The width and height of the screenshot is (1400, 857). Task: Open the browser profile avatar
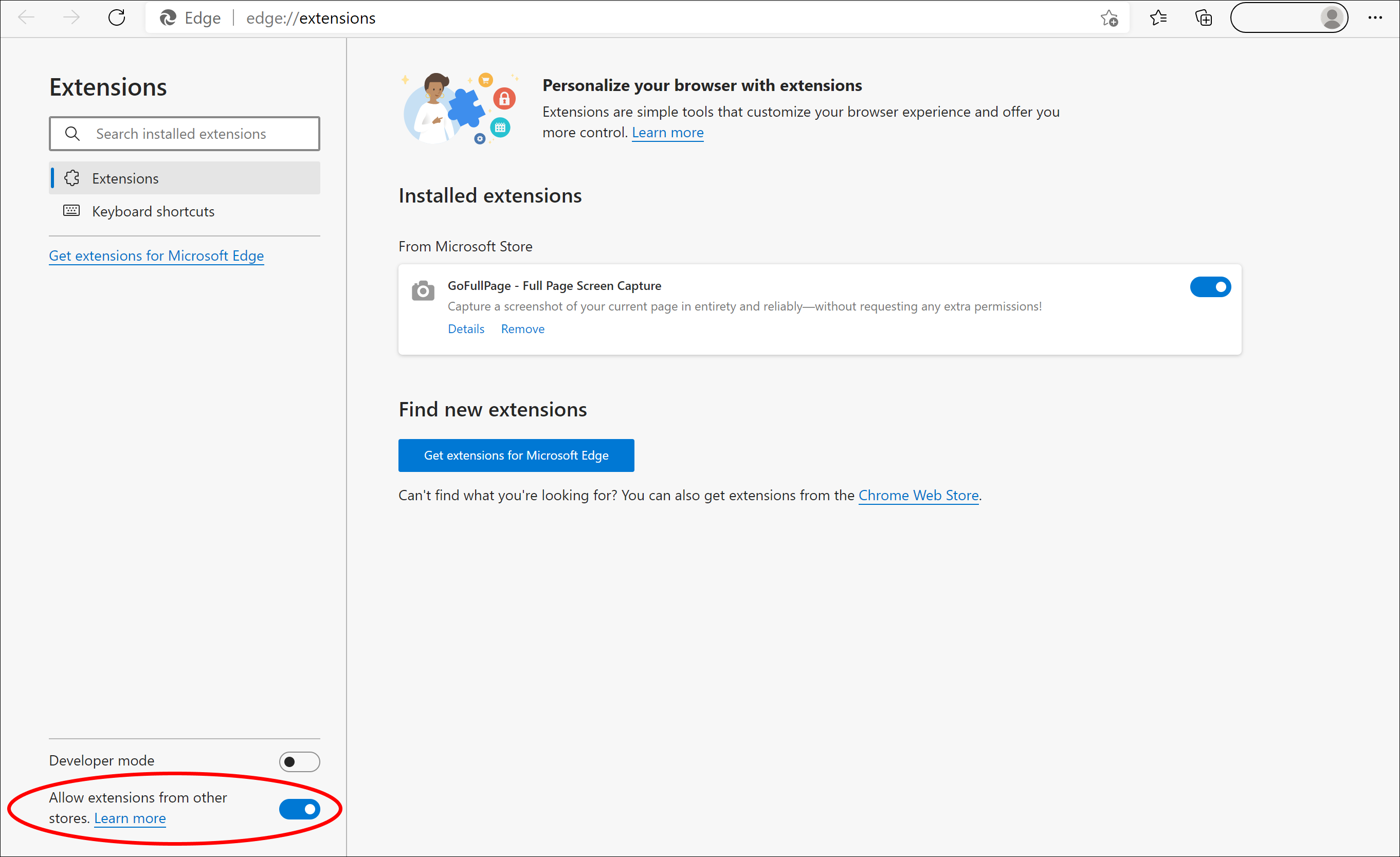(x=1331, y=17)
